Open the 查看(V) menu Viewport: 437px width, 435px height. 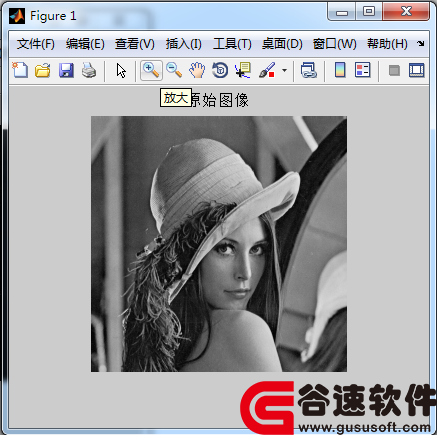click(135, 44)
